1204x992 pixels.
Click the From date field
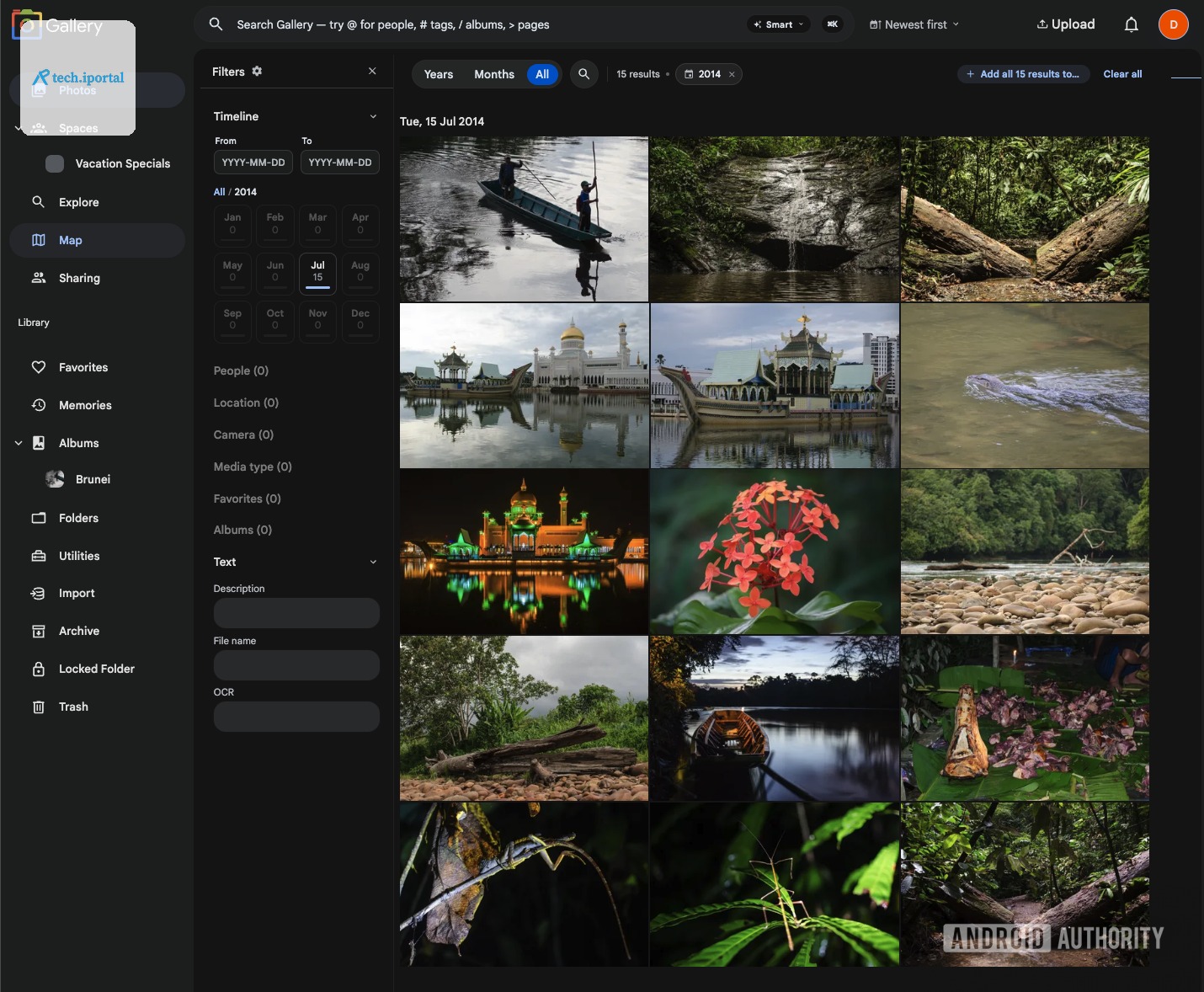coord(253,163)
